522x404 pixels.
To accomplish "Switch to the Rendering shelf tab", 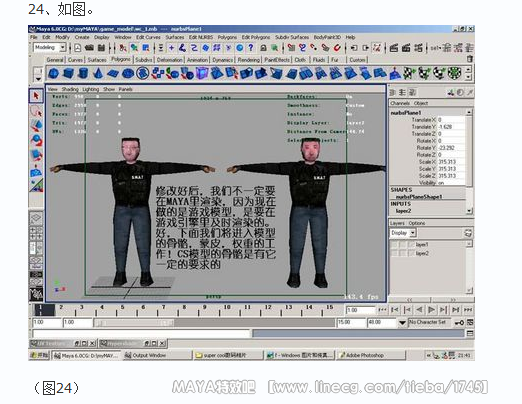I will pyautogui.click(x=249, y=60).
